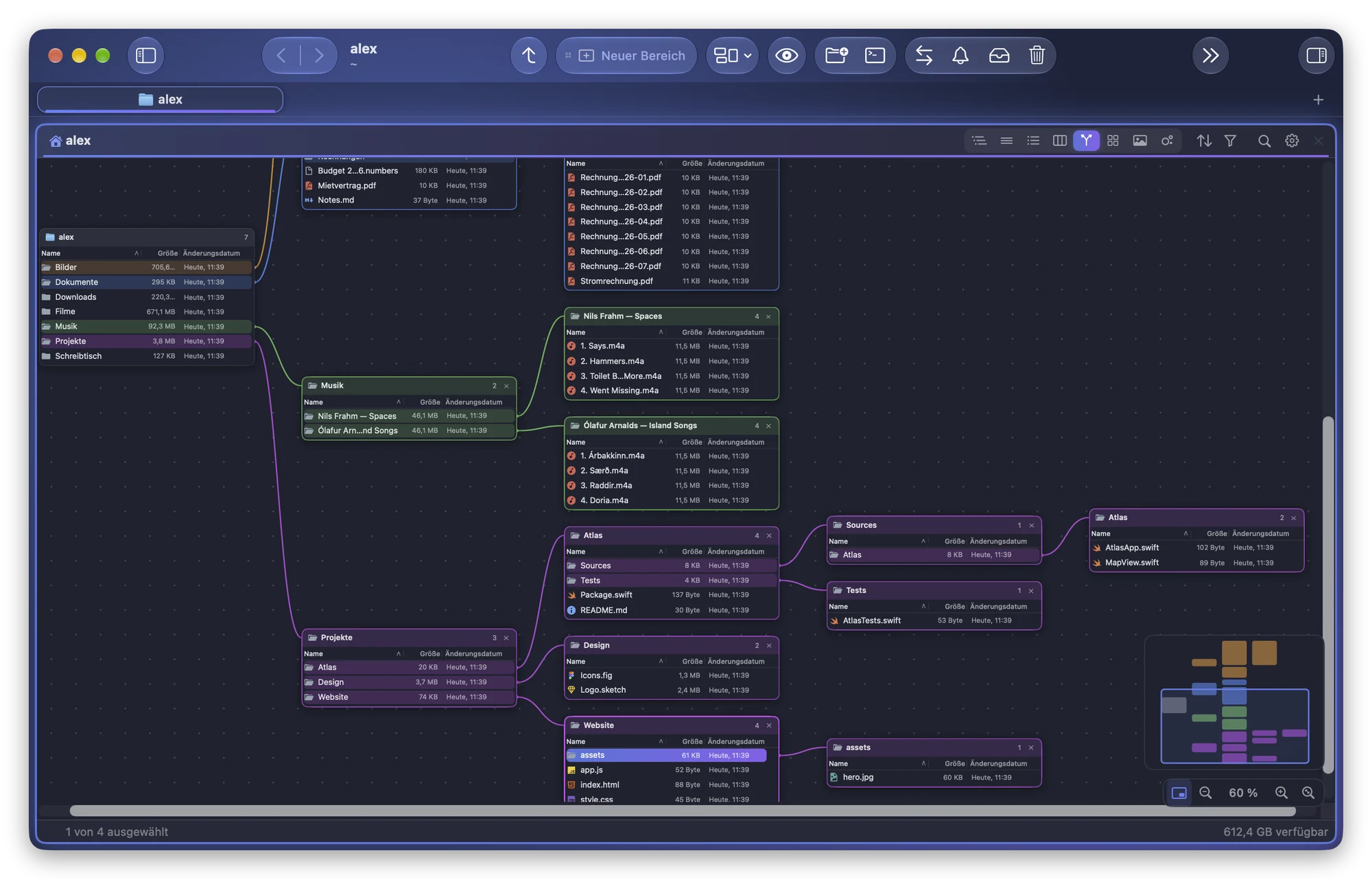The width and height of the screenshot is (1372, 879).
Task: Click the alex home breadcrumb
Action: point(70,141)
